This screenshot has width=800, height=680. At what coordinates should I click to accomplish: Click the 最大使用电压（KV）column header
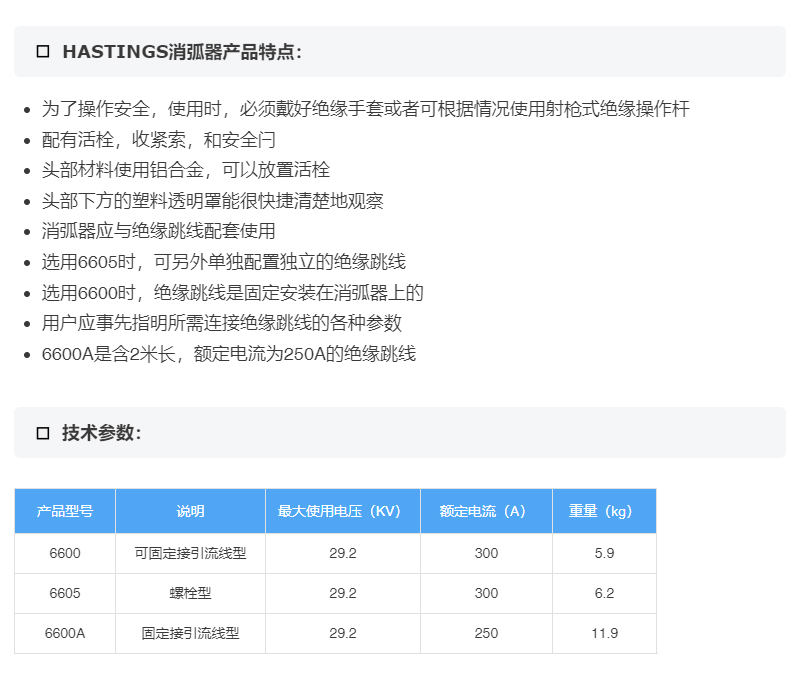[343, 511]
